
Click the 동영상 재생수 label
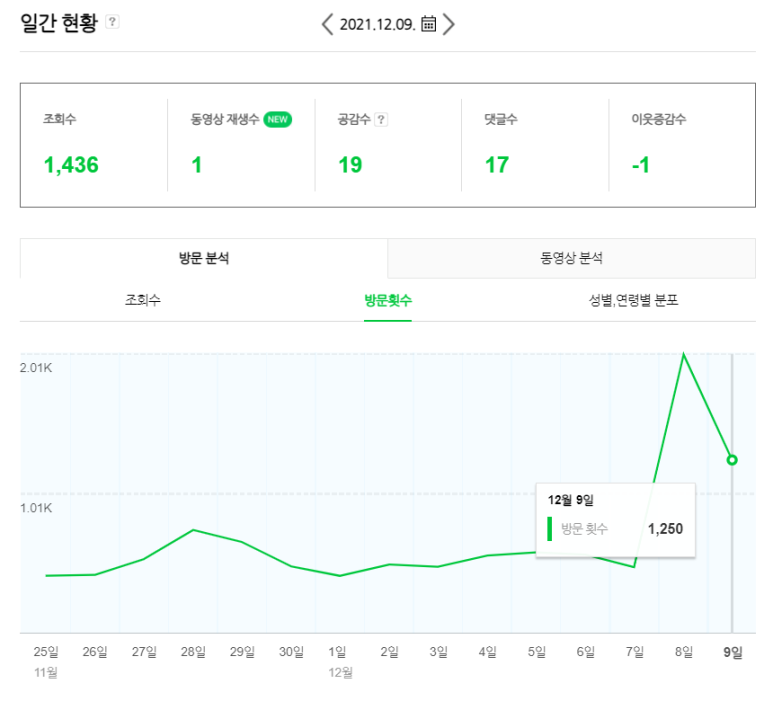(x=225, y=119)
